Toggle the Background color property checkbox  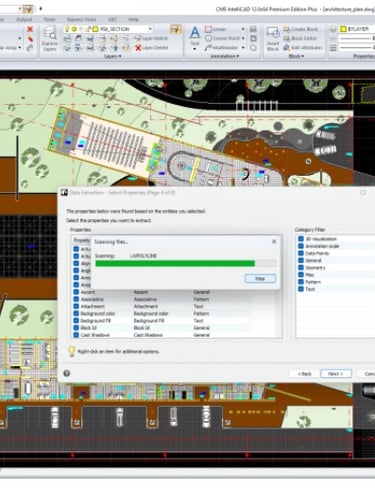point(76,313)
